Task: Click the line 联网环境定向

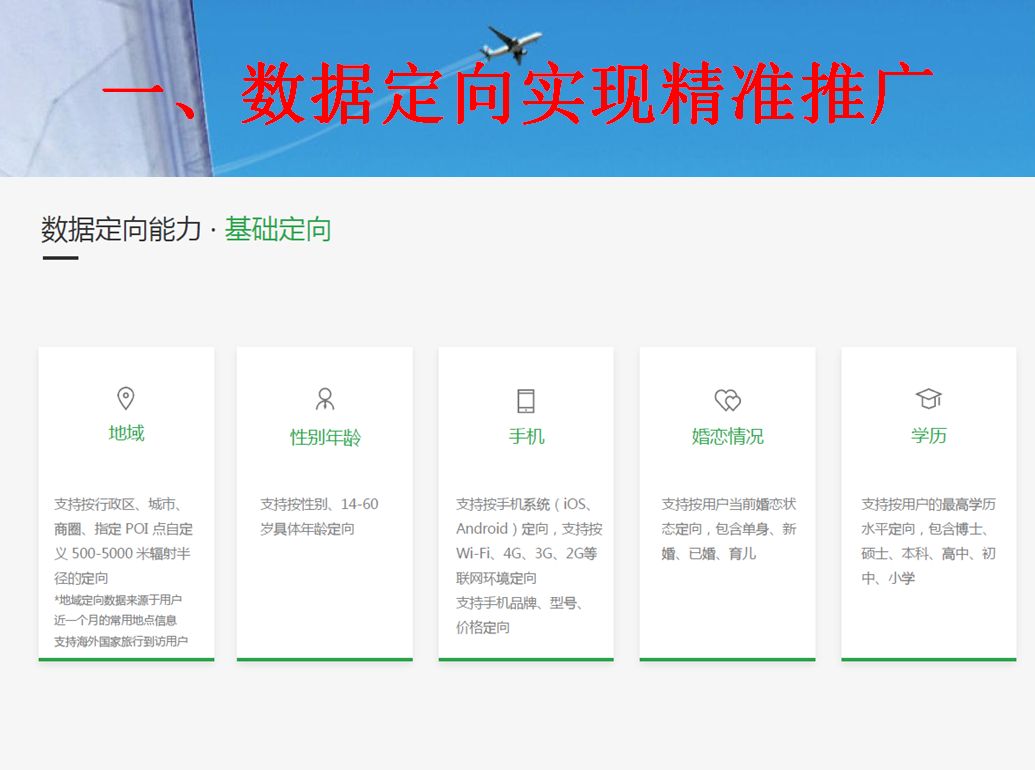Action: pyautogui.click(x=496, y=579)
